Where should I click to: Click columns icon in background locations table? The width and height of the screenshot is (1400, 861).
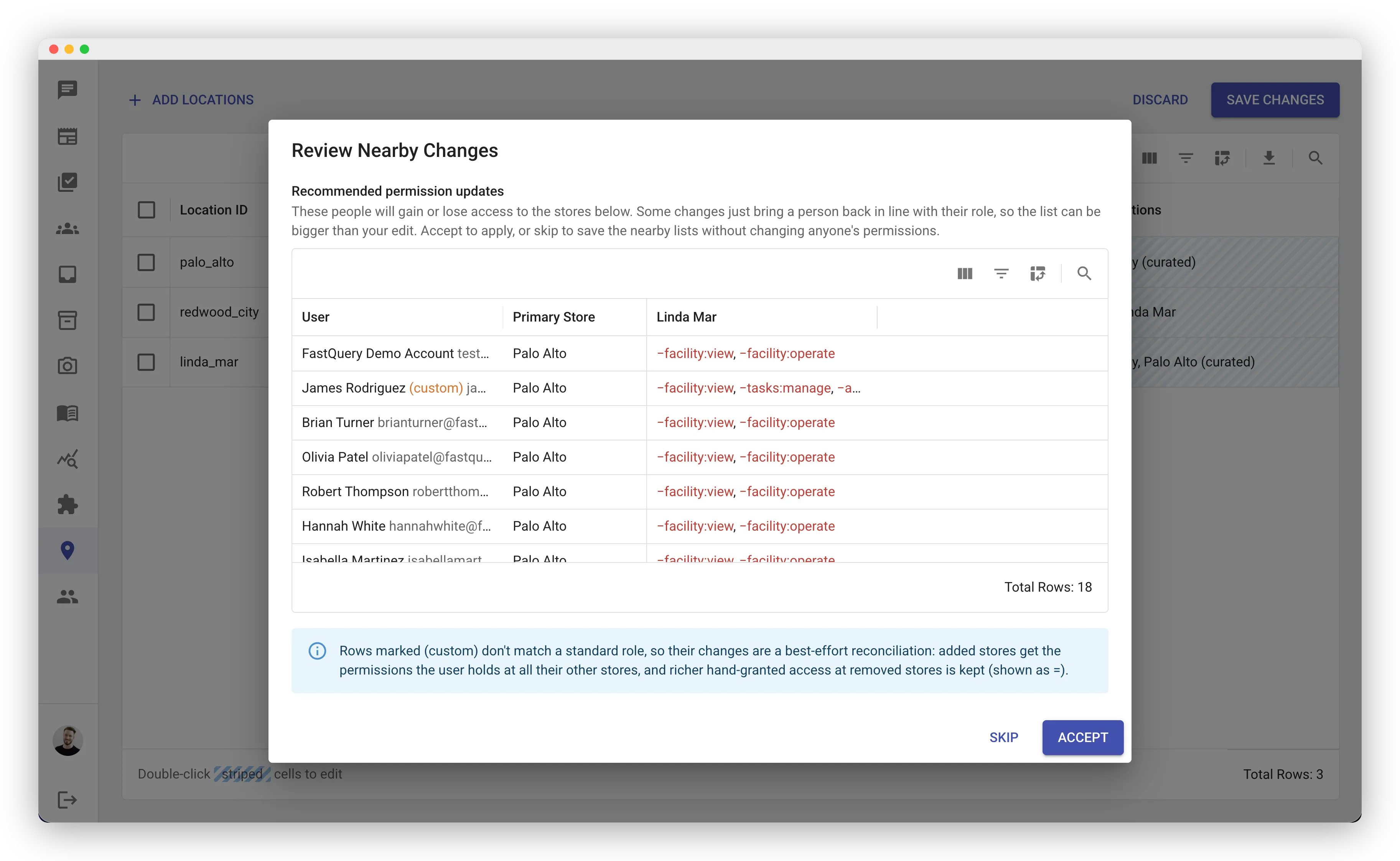tap(1150, 158)
